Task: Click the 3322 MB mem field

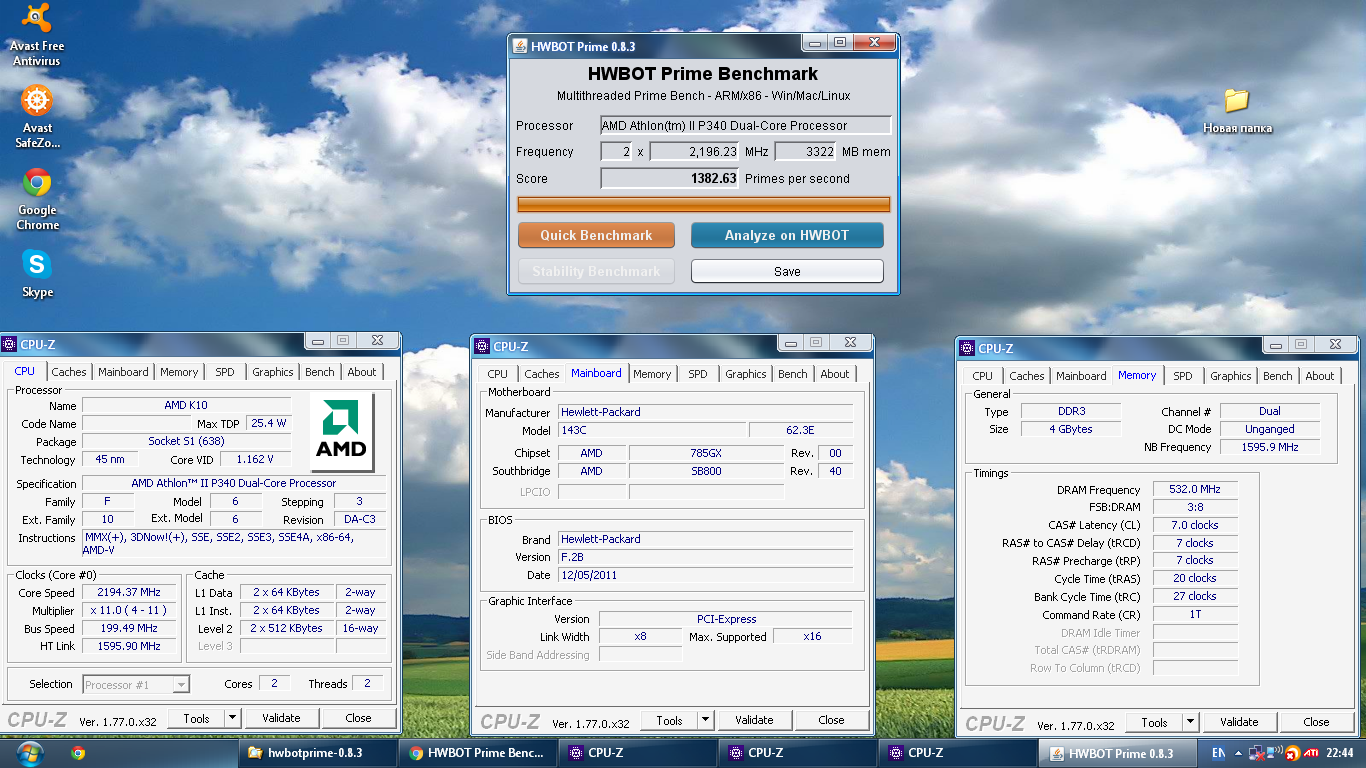Action: (x=805, y=152)
